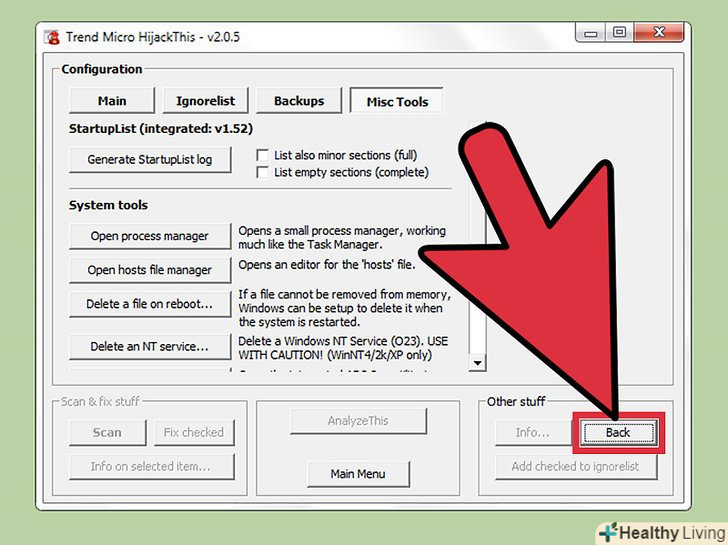This screenshot has height=545, width=728.
Task: Go to Main Menu
Action: coord(358,474)
